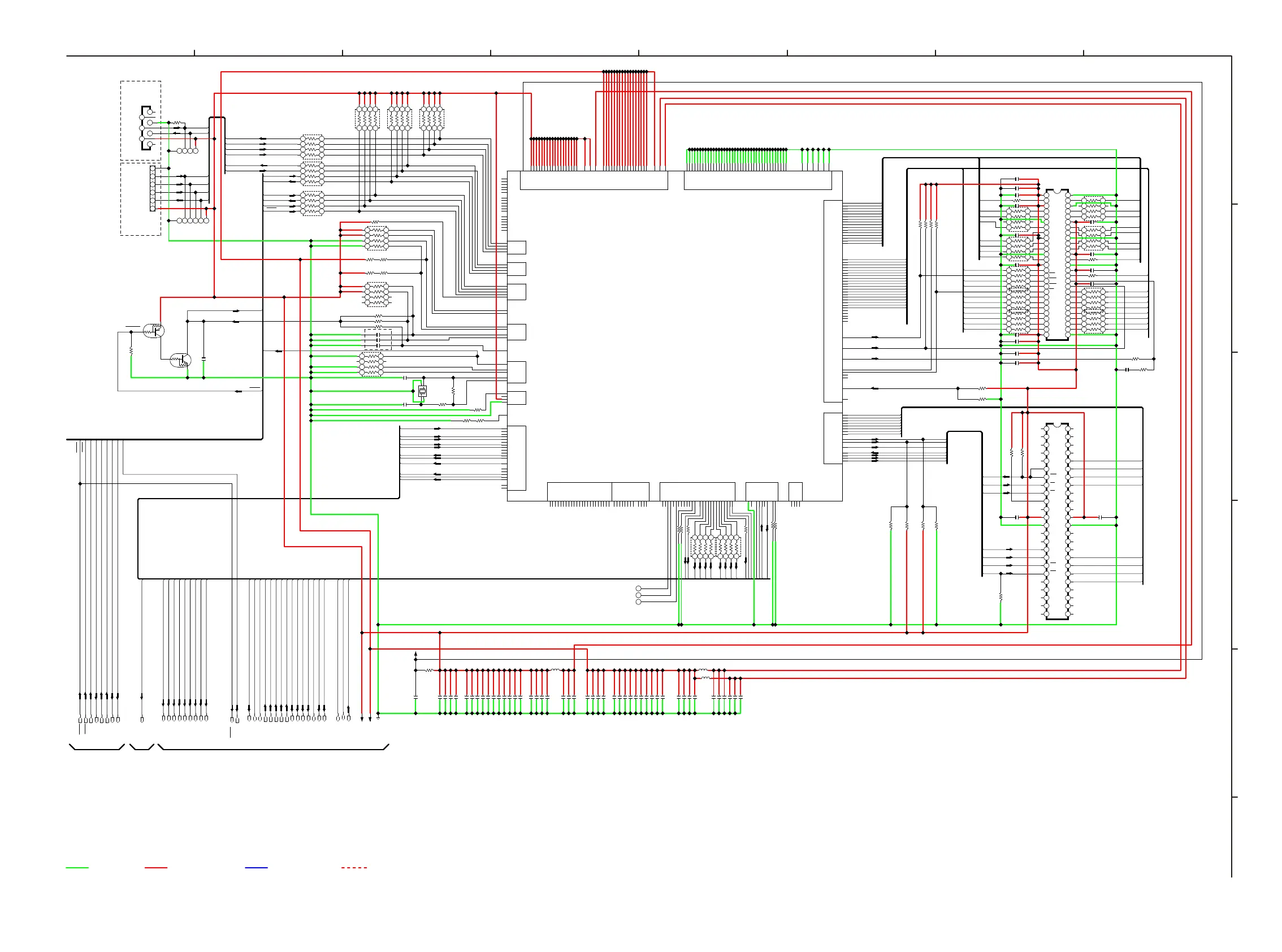Click the upper-right tall IC chip package
This screenshot has width=1282, height=952.
coord(1056,265)
